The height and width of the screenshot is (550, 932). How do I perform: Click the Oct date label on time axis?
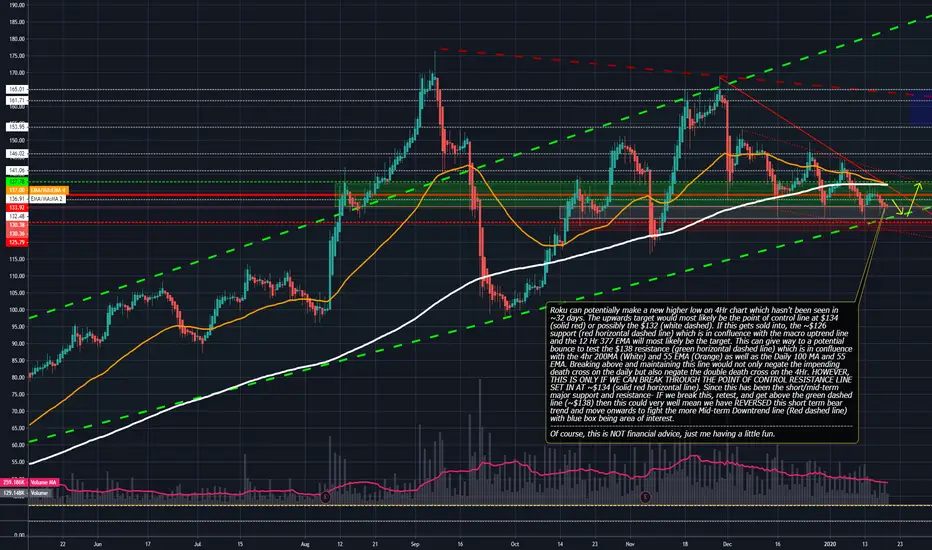tap(515, 543)
